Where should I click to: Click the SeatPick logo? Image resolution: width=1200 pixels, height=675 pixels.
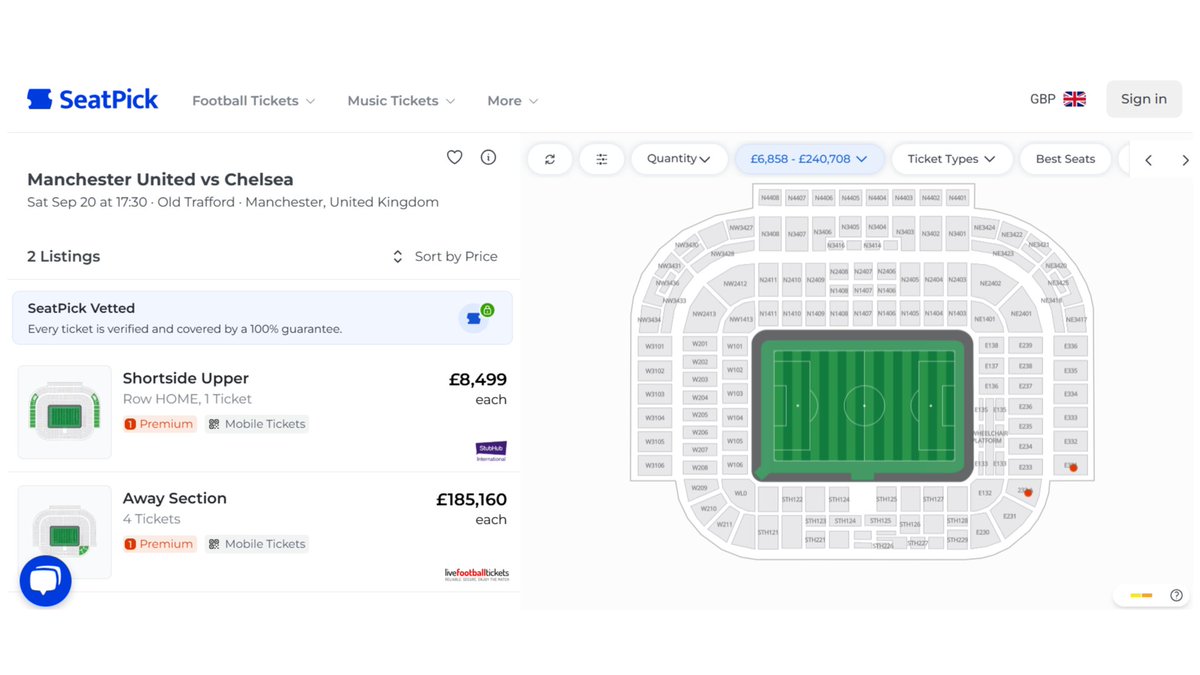coord(92,99)
